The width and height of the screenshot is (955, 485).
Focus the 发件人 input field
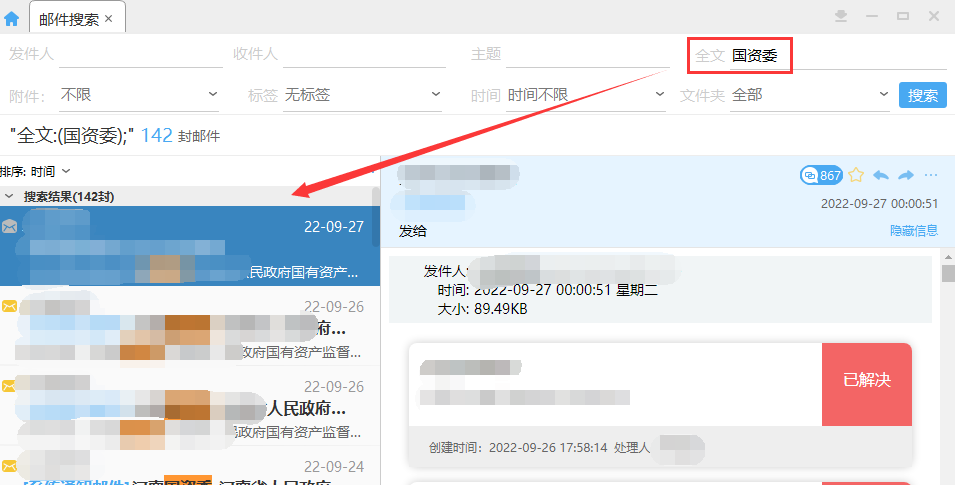140,54
